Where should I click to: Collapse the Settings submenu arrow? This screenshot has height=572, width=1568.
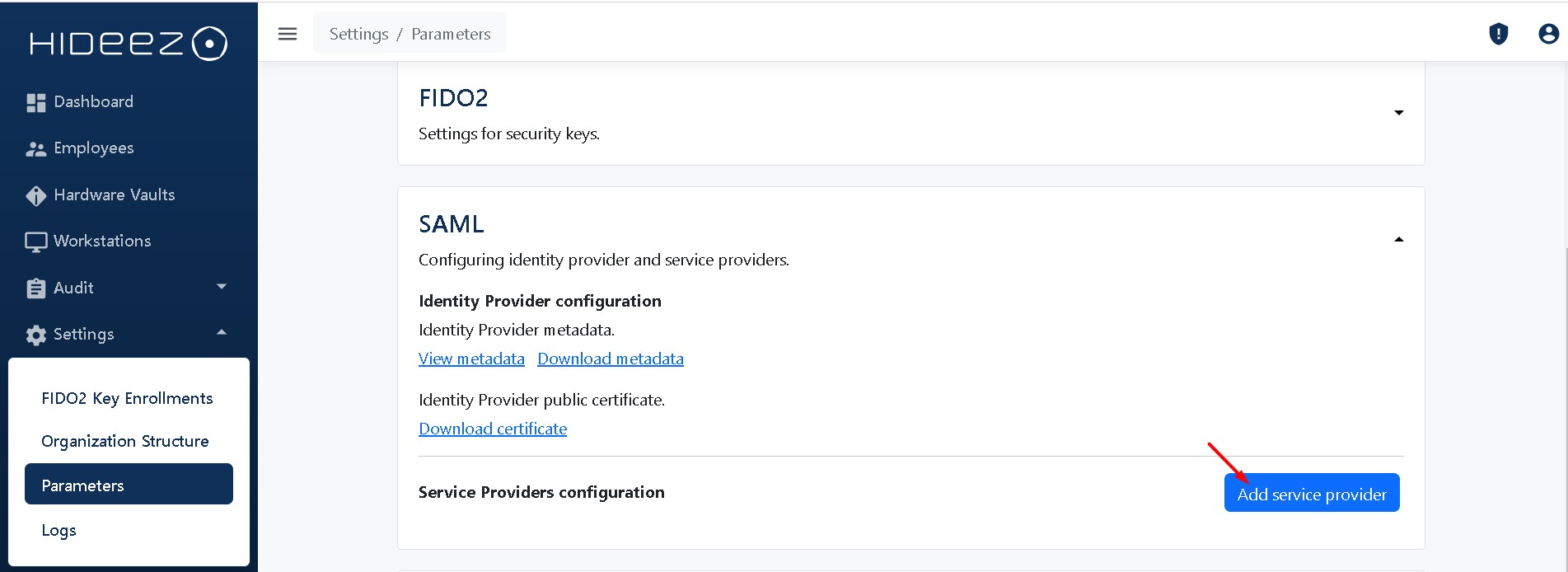coord(221,332)
